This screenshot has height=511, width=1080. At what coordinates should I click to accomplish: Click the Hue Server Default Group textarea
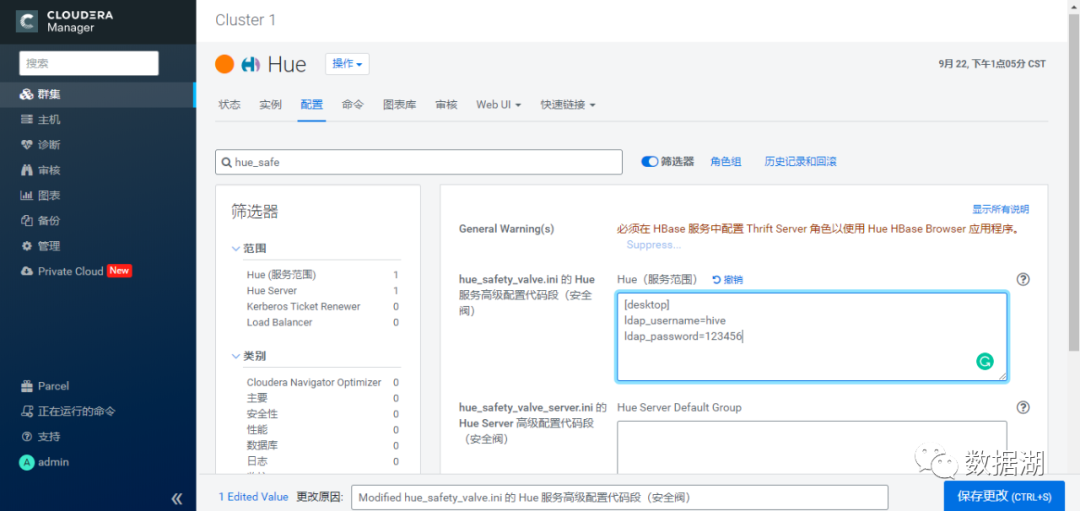[812, 447]
